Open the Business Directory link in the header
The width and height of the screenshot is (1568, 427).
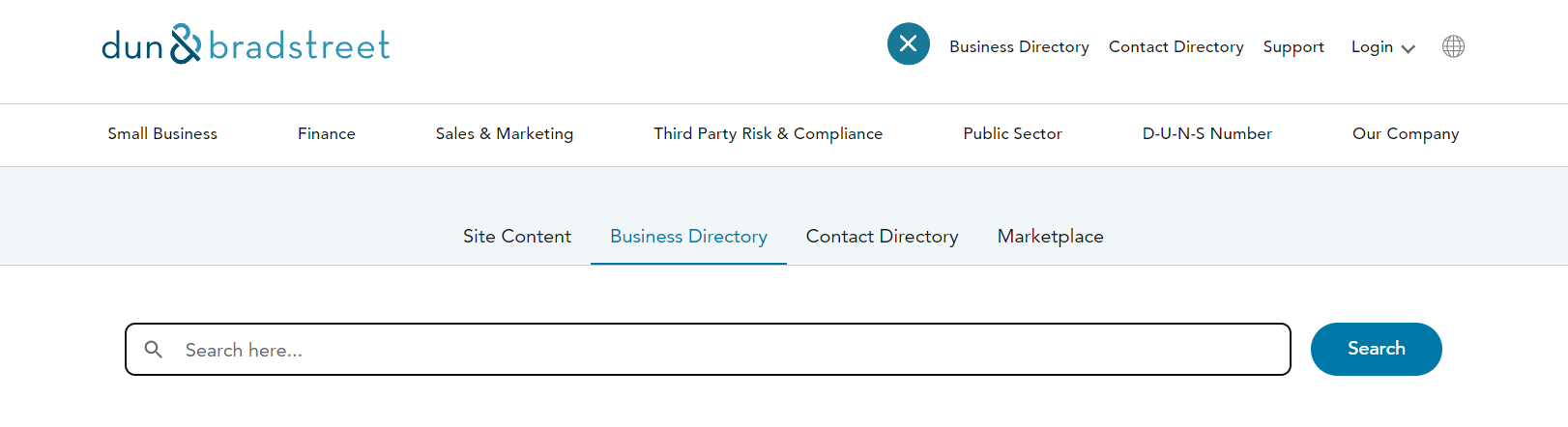(x=1019, y=46)
